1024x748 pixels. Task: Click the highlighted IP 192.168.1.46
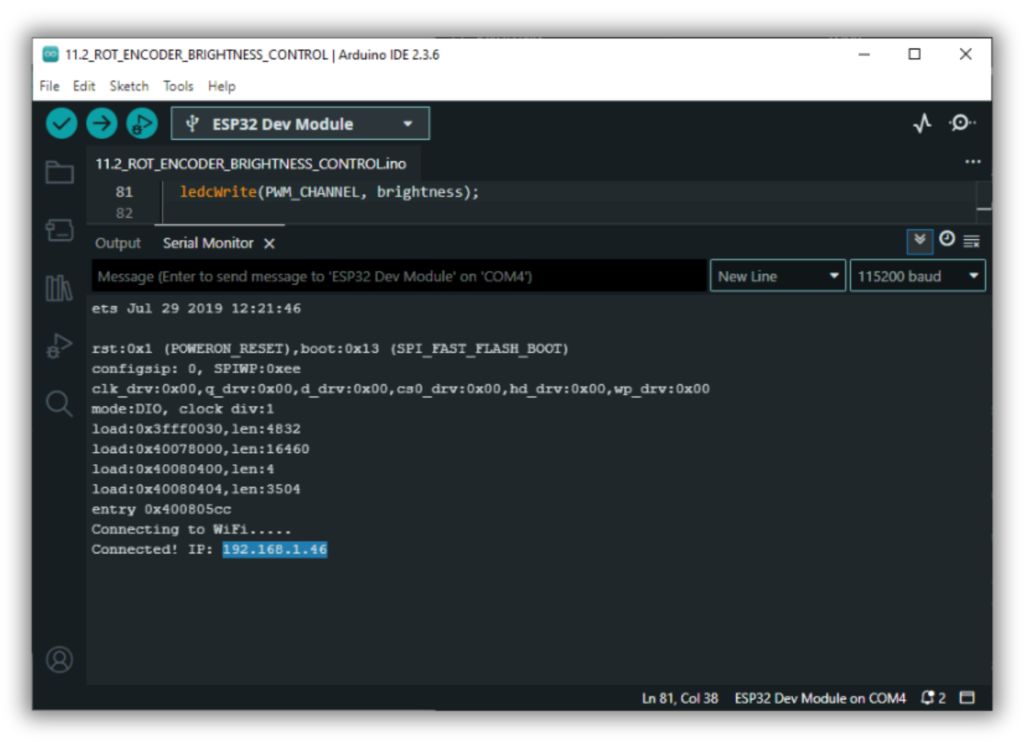coord(275,549)
